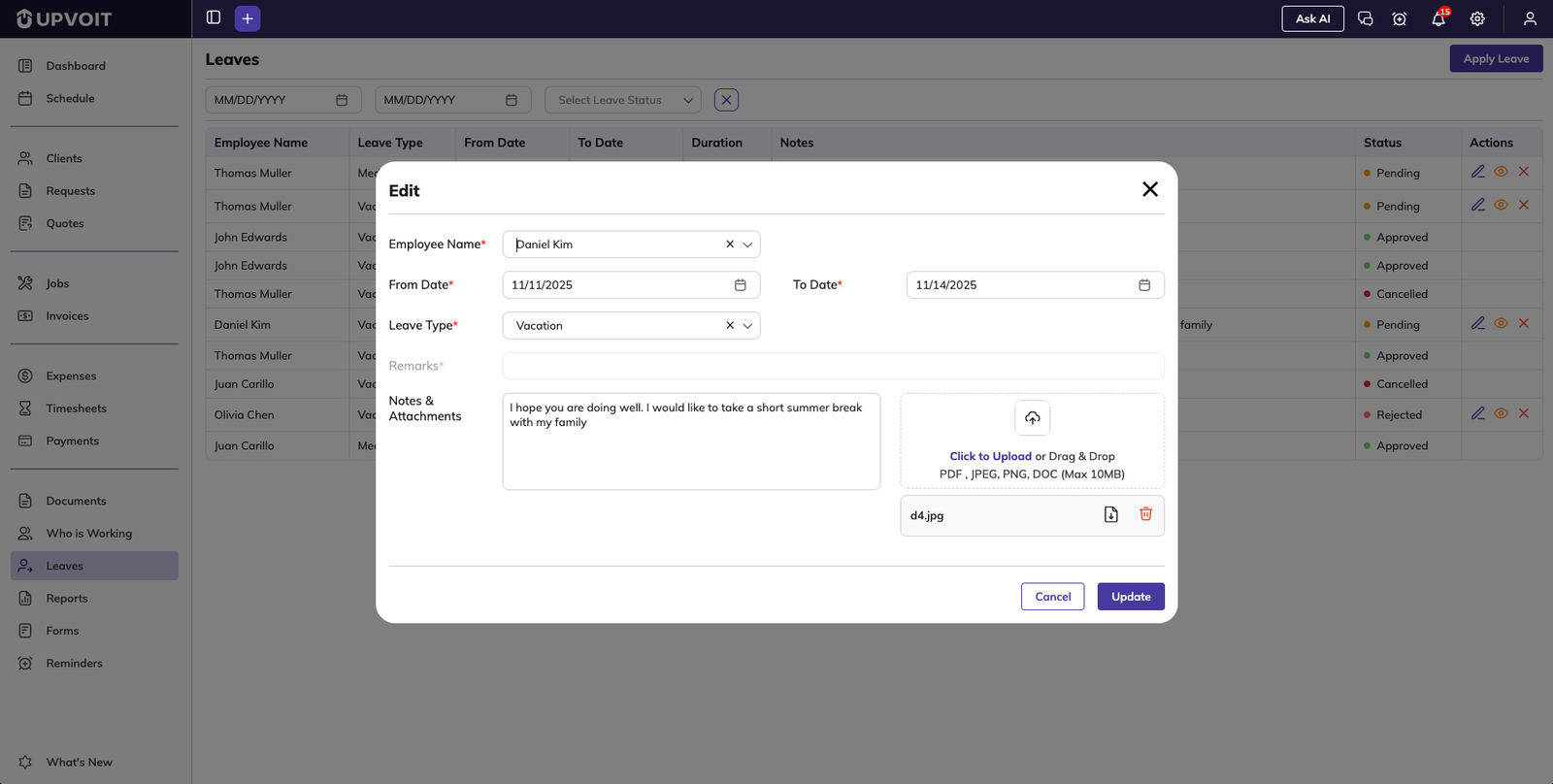1553x784 pixels.
Task: View Olivia Chen's rejected leave details
Action: pyautogui.click(x=1501, y=413)
